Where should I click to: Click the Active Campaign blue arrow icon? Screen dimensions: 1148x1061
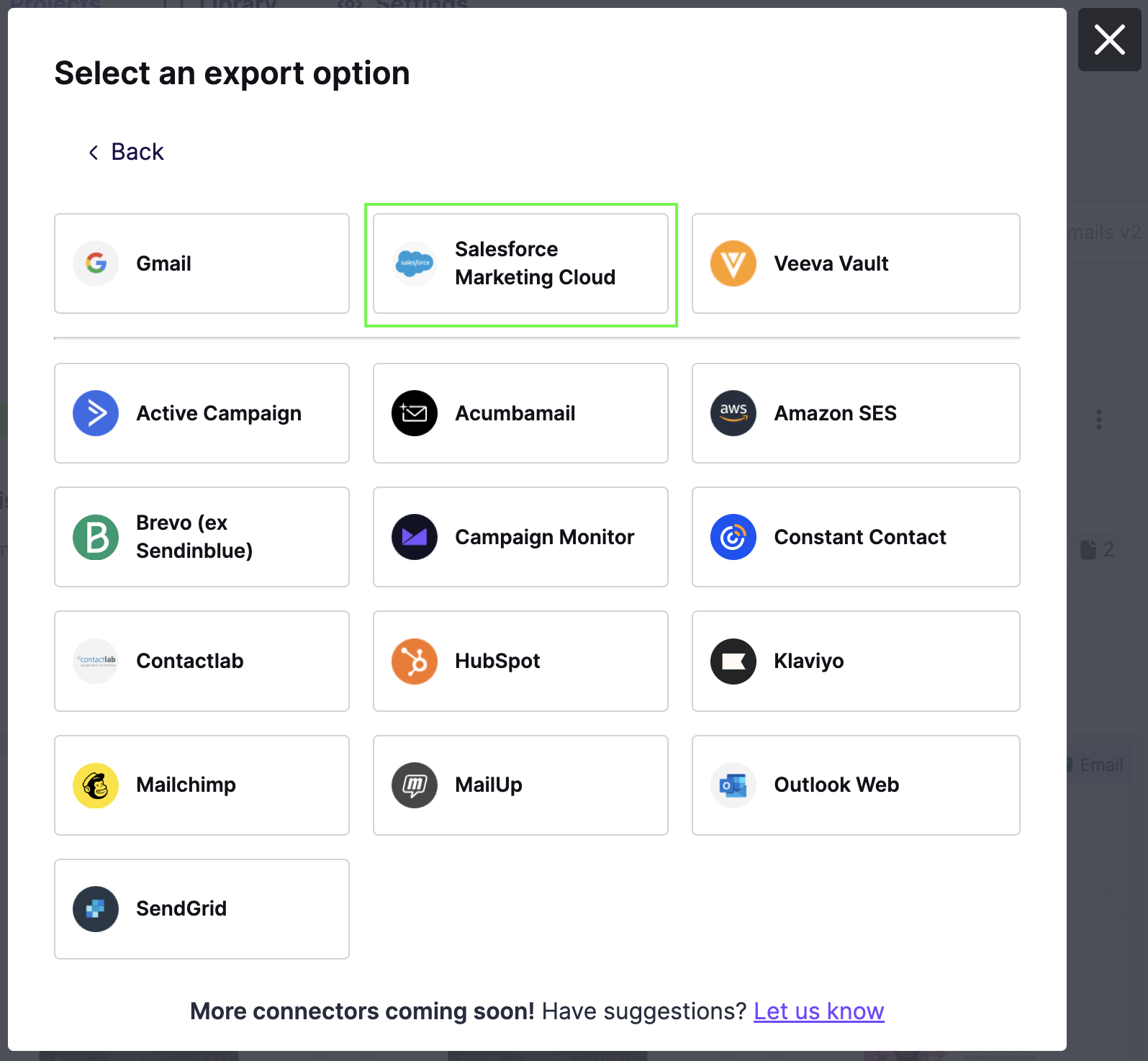click(96, 413)
